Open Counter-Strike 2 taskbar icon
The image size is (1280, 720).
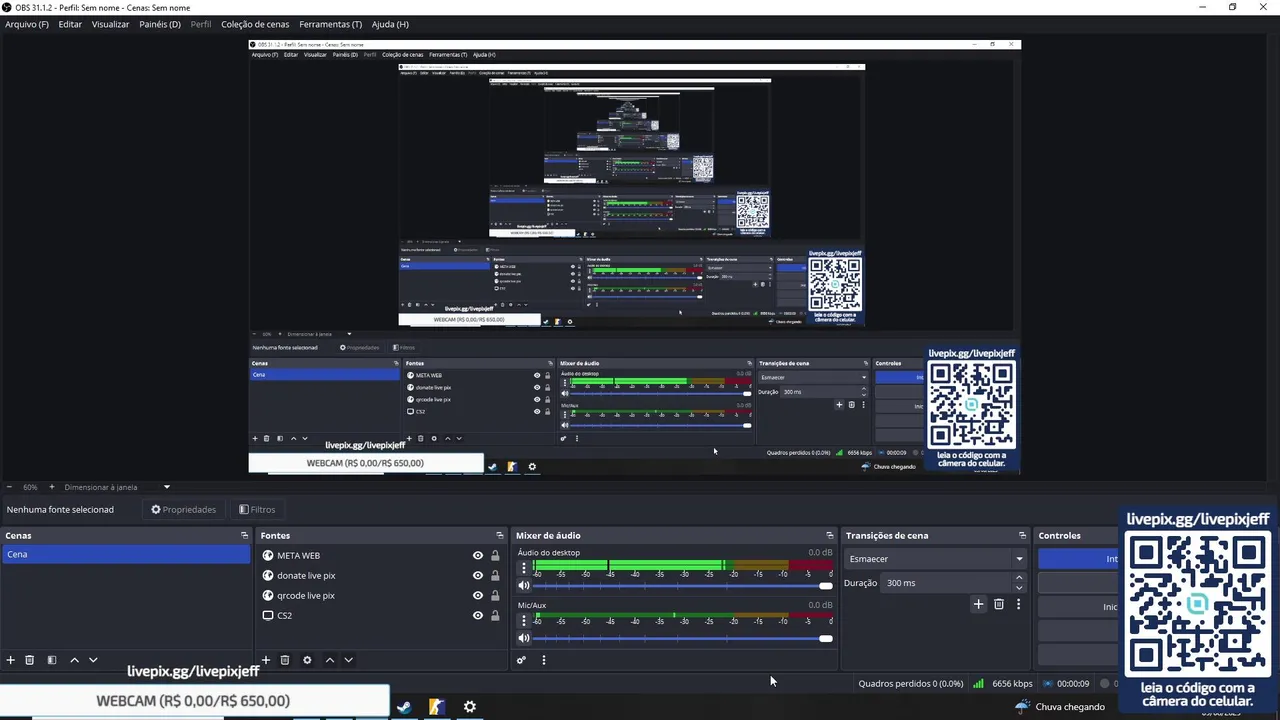(x=436, y=707)
